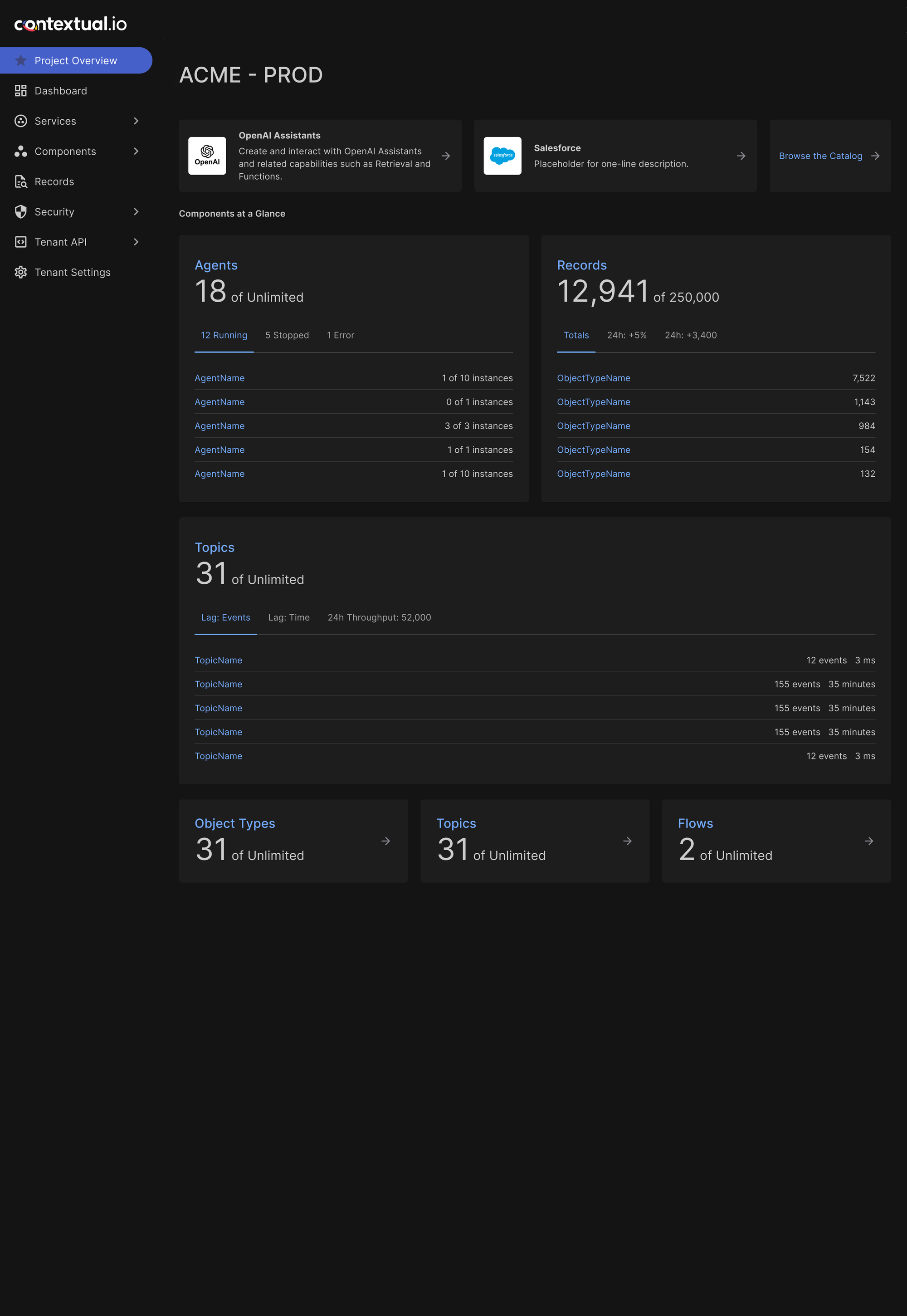Open the ObjectTypeName with 7,522 records
Viewport: 907px width, 1316px height.
point(593,378)
